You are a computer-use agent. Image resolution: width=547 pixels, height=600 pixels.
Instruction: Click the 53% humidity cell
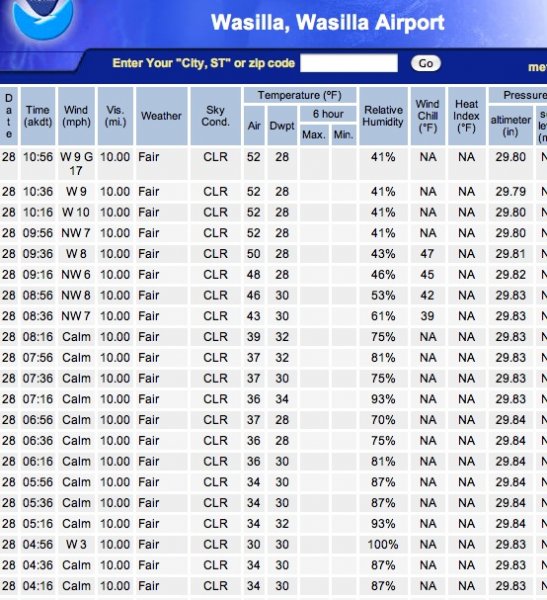point(383,295)
